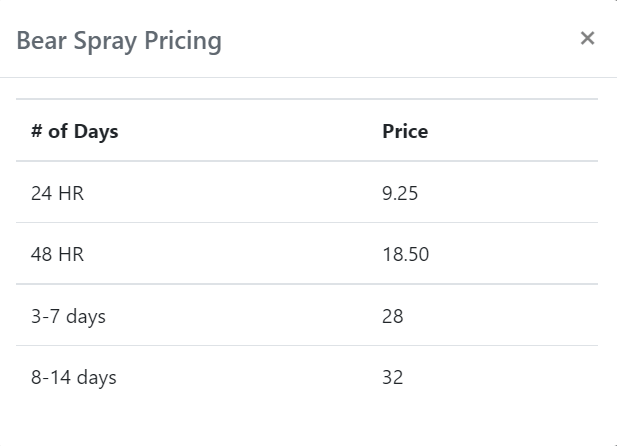Click the HR text in the 24 HR row
Image resolution: width=617 pixels, height=446 pixels.
coord(71,193)
